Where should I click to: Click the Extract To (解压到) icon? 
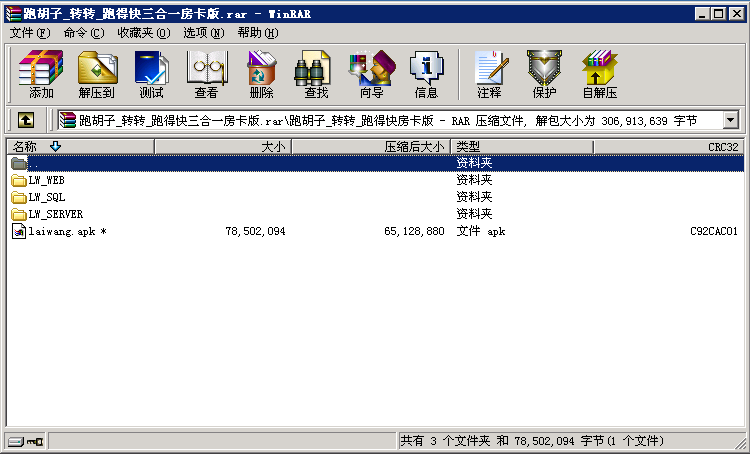coord(96,74)
